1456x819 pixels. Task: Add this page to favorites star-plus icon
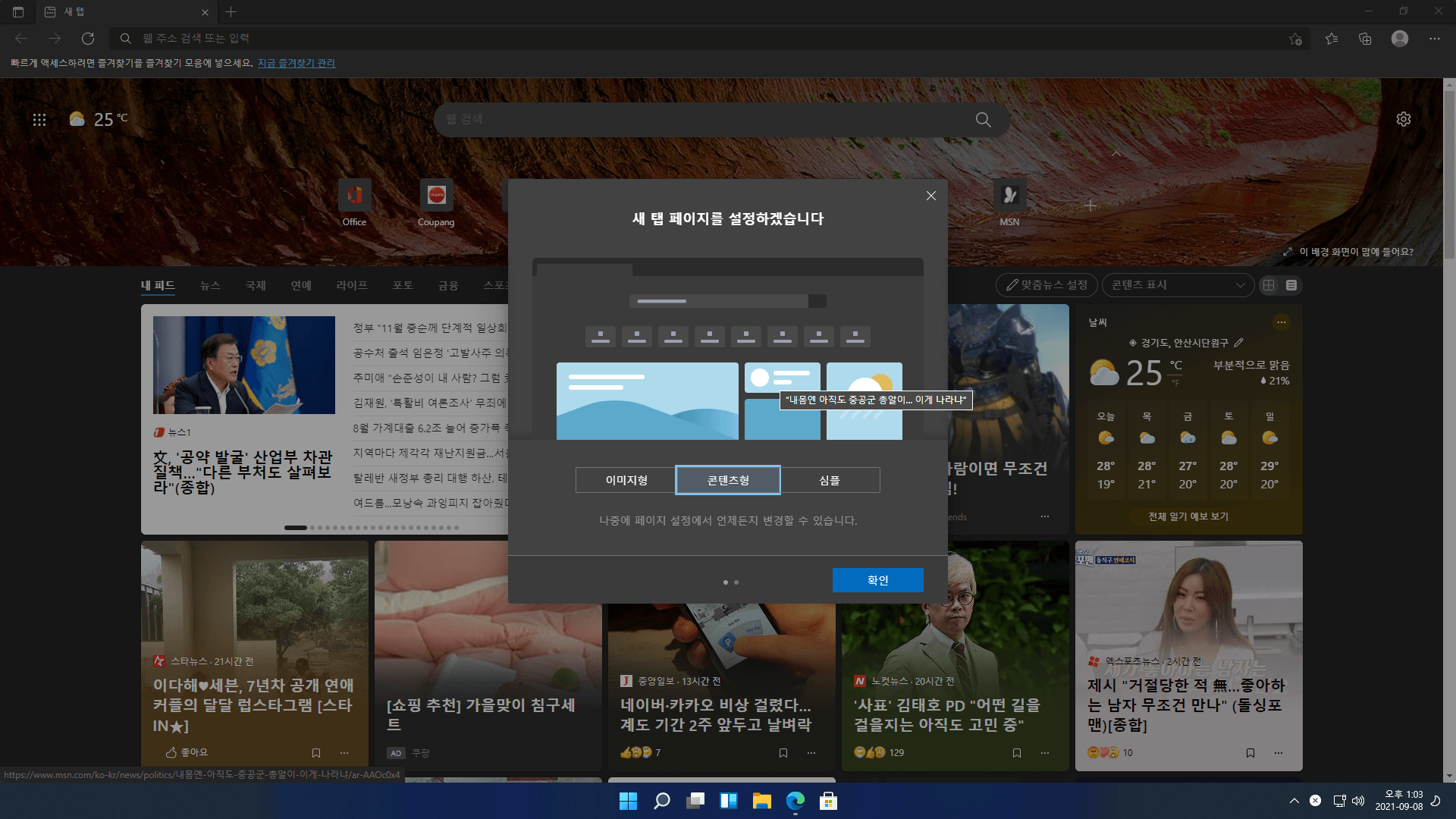[1295, 39]
